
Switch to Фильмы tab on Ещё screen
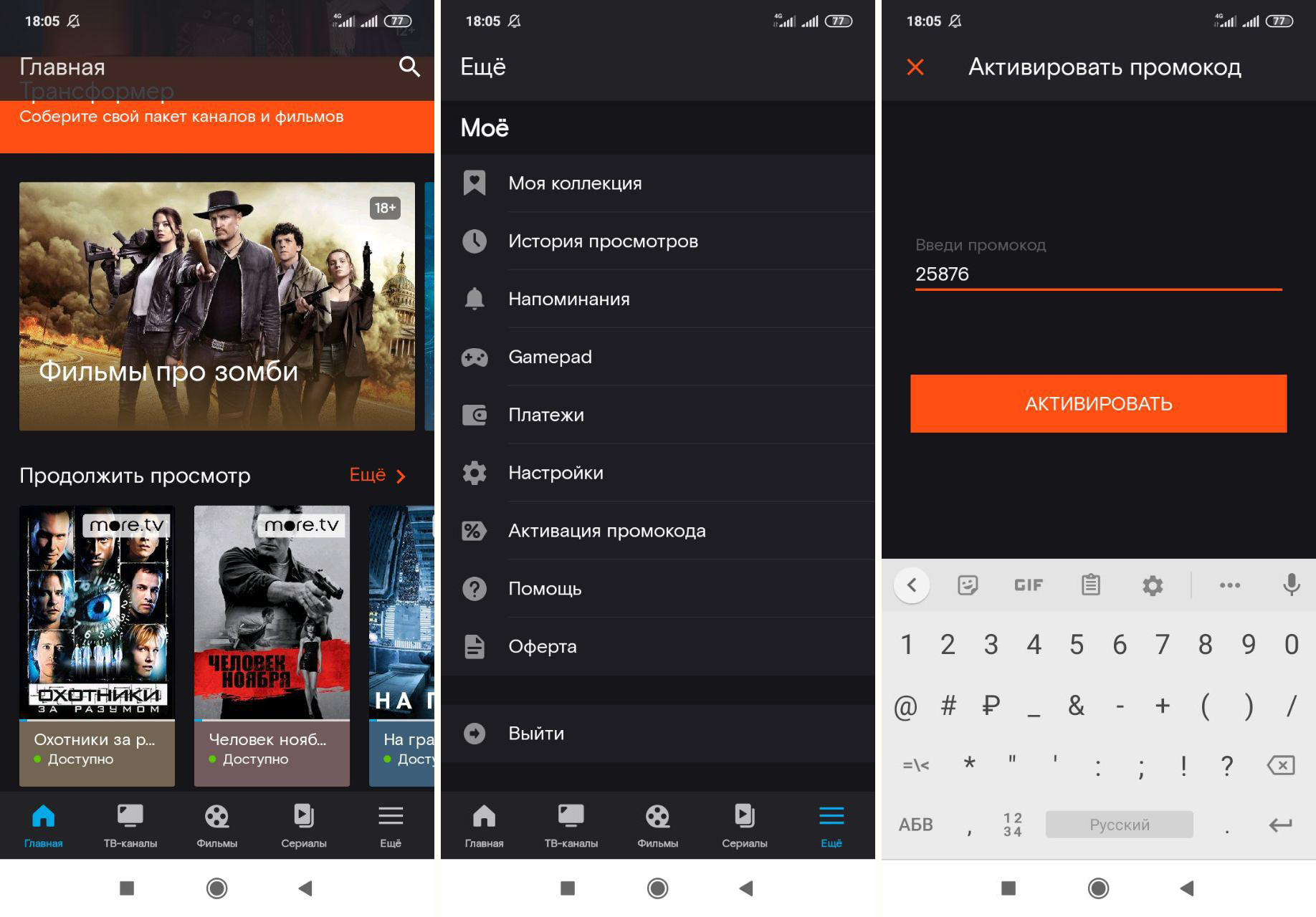(x=658, y=826)
